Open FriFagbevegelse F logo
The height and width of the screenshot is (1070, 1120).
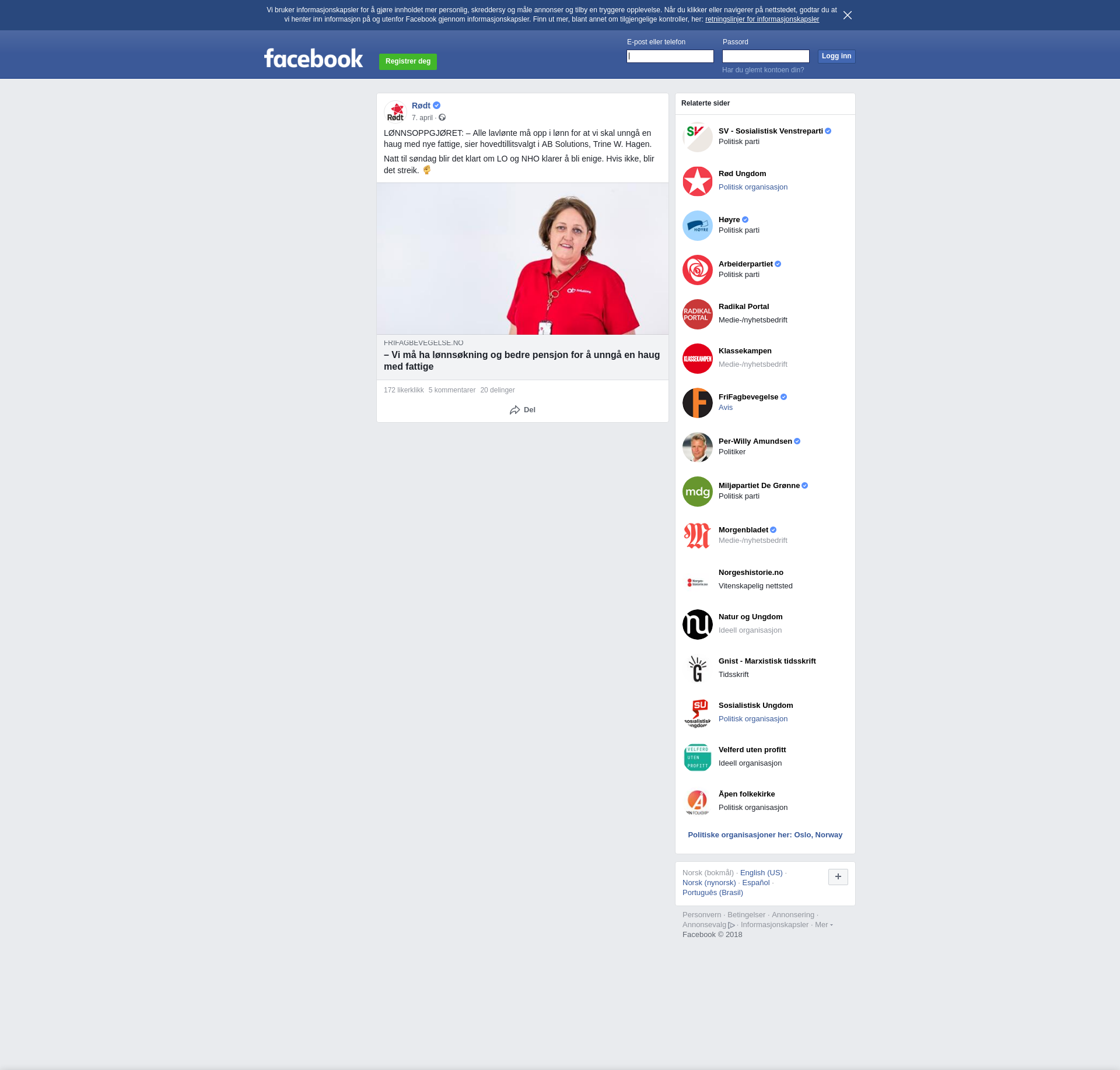pos(698,403)
